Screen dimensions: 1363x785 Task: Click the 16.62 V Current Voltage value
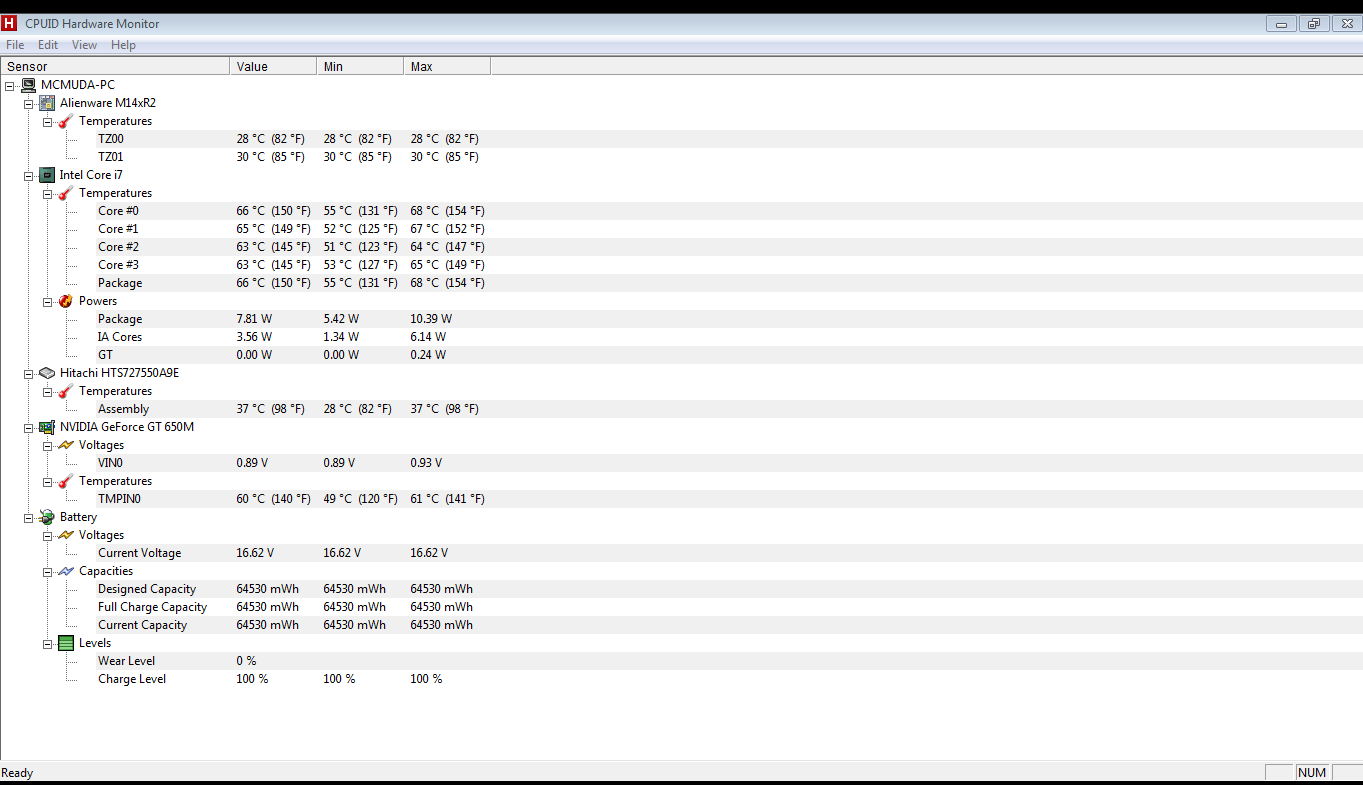(x=255, y=553)
